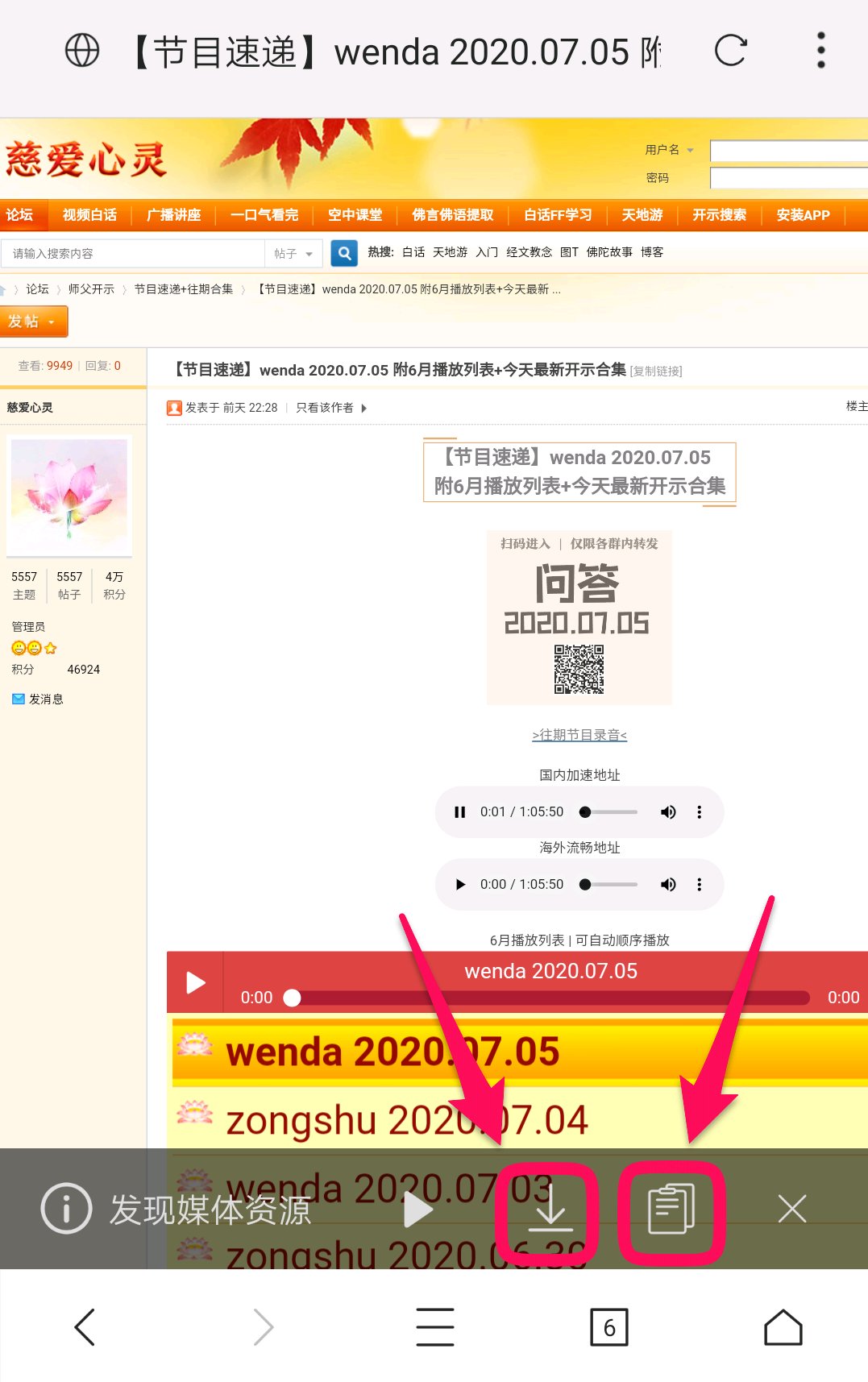Click hot search term 佛陀故事
This screenshot has width=868, height=1382.
click(609, 252)
